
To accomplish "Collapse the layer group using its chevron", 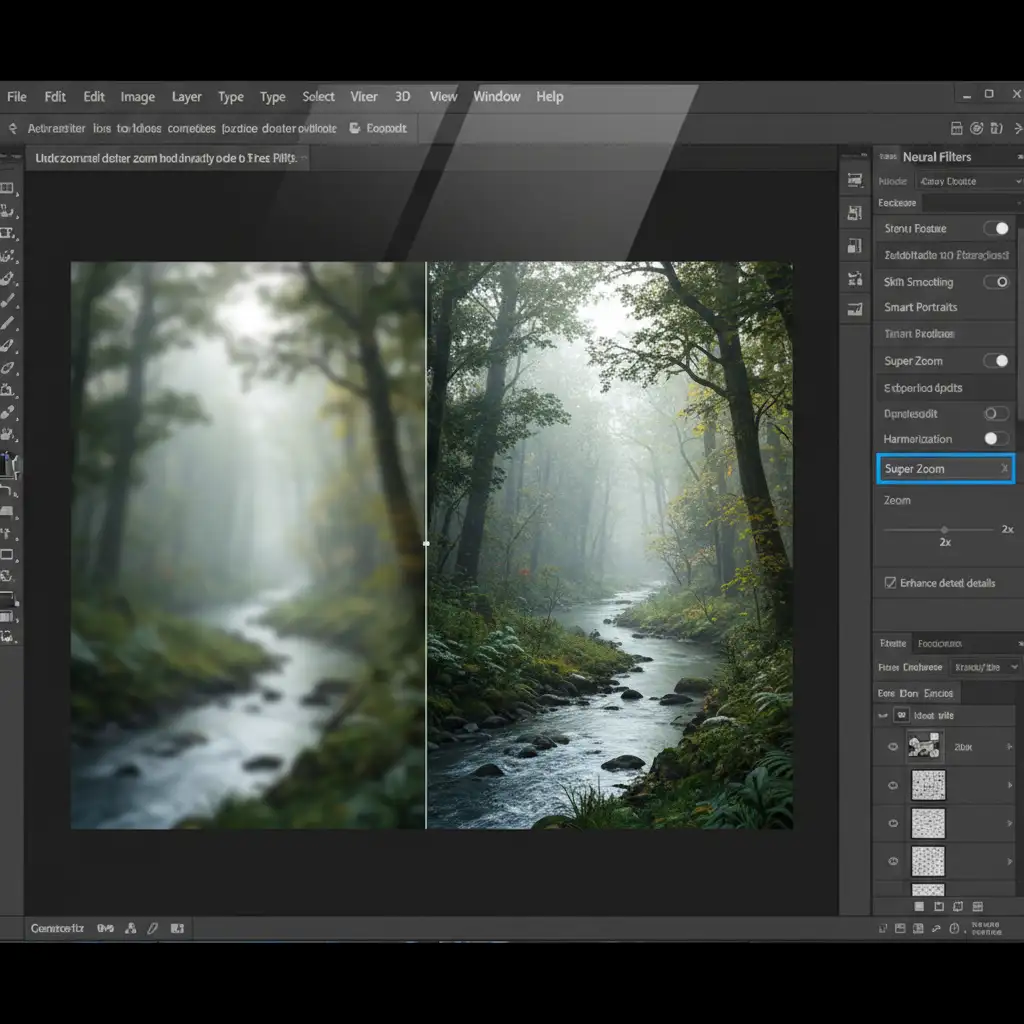I will coord(883,716).
